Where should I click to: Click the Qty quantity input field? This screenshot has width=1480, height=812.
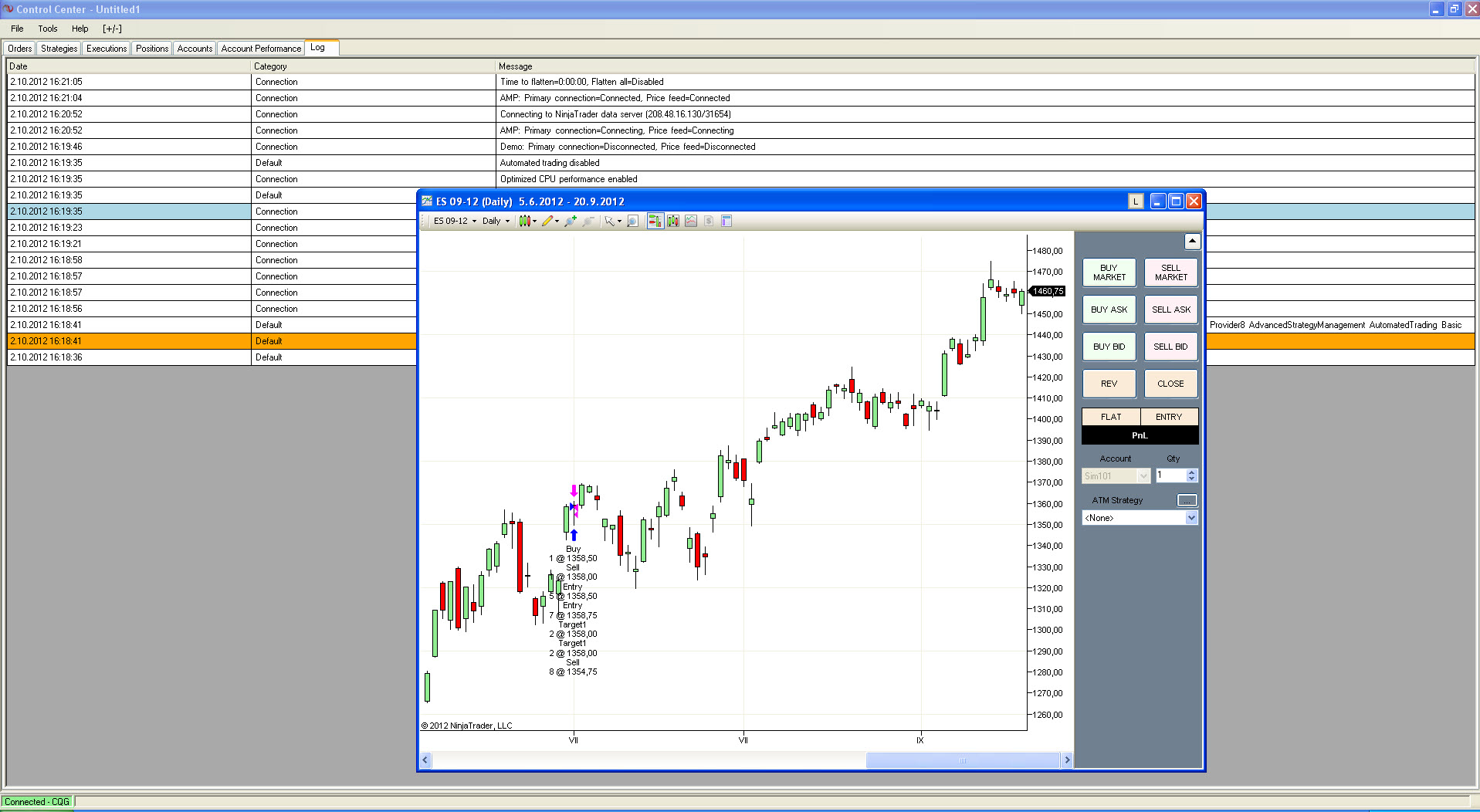1170,475
